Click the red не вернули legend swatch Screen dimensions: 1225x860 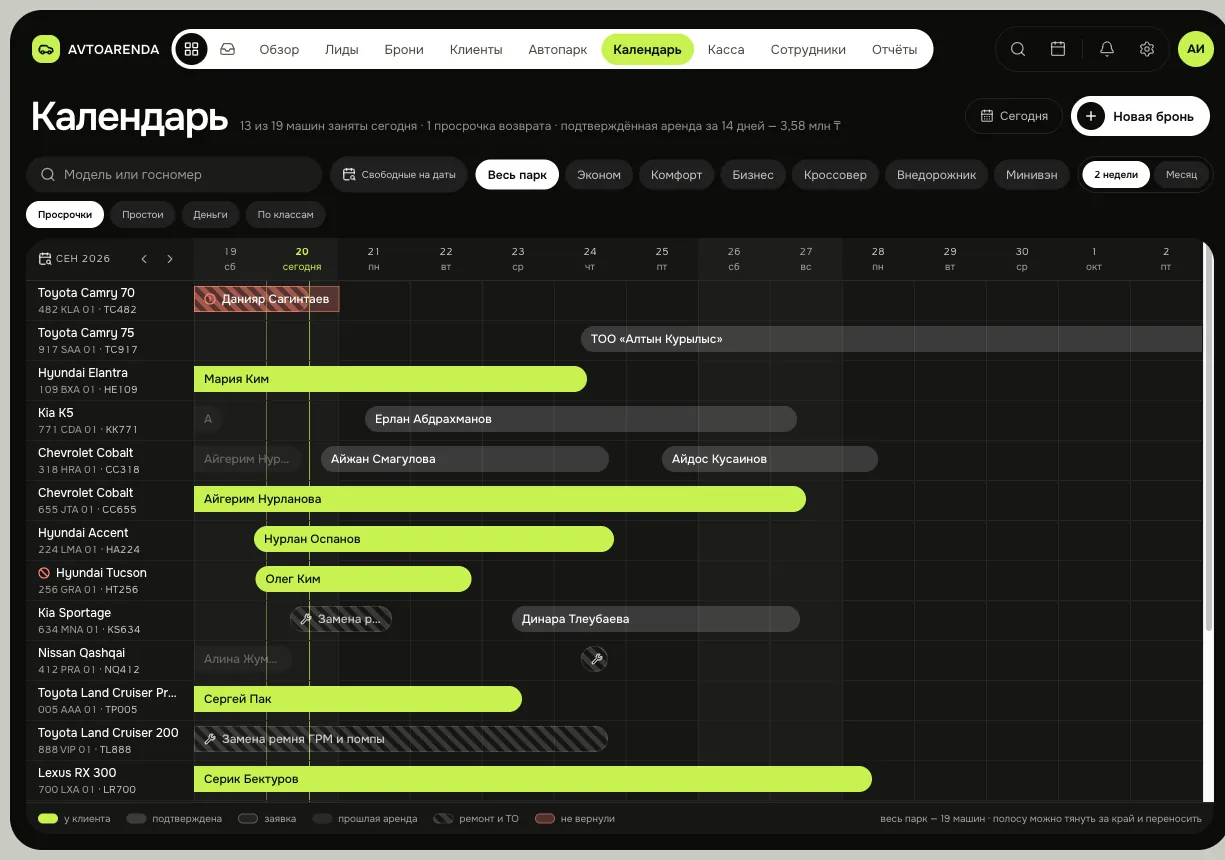click(545, 819)
